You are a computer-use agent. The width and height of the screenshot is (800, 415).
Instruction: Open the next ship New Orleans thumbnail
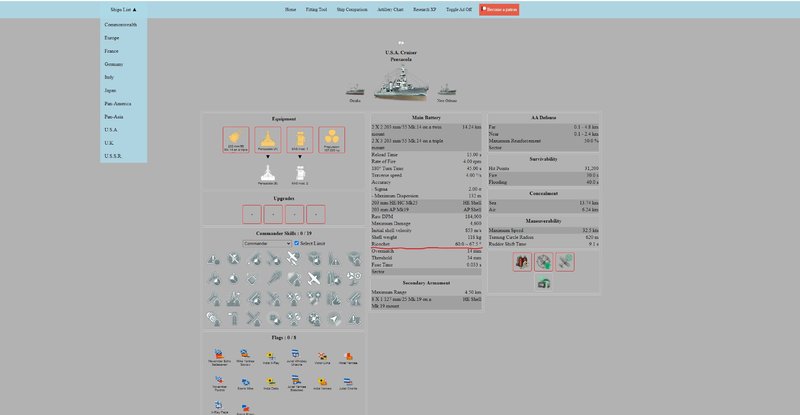447,92
